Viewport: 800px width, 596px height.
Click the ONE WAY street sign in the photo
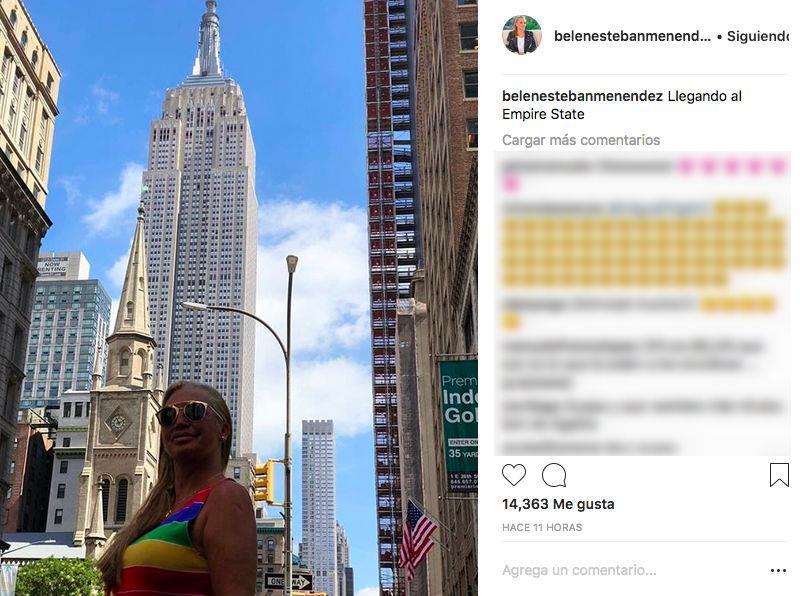[289, 582]
